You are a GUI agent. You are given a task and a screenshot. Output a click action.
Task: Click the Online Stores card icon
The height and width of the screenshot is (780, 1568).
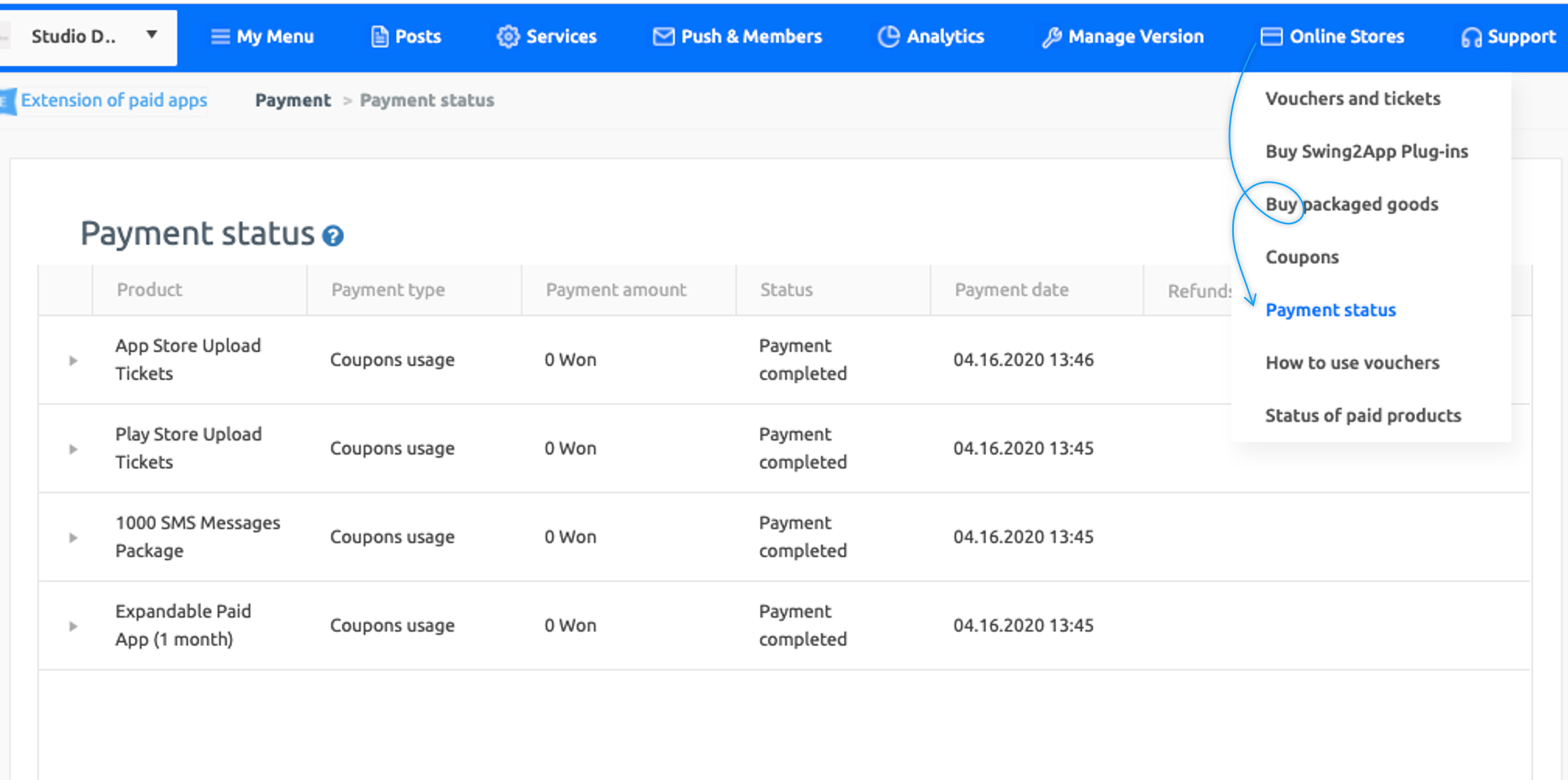1271,37
